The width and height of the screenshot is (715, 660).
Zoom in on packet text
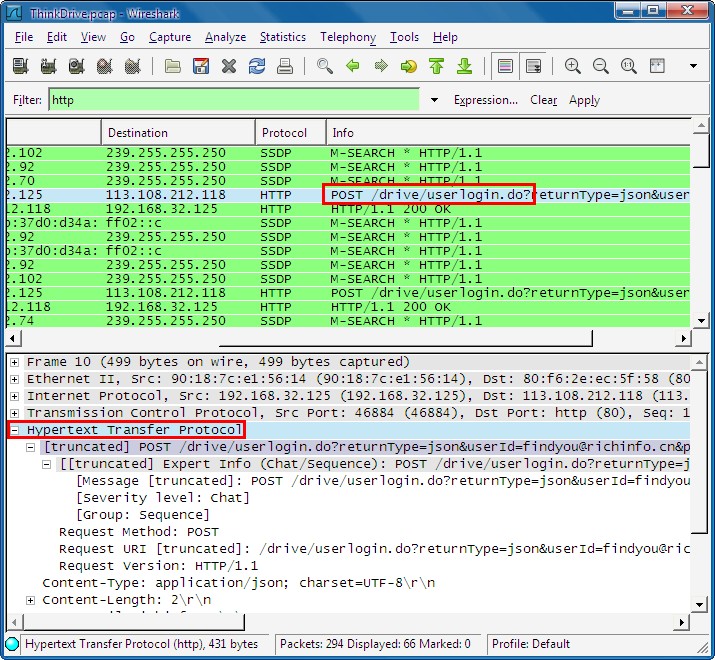572,66
